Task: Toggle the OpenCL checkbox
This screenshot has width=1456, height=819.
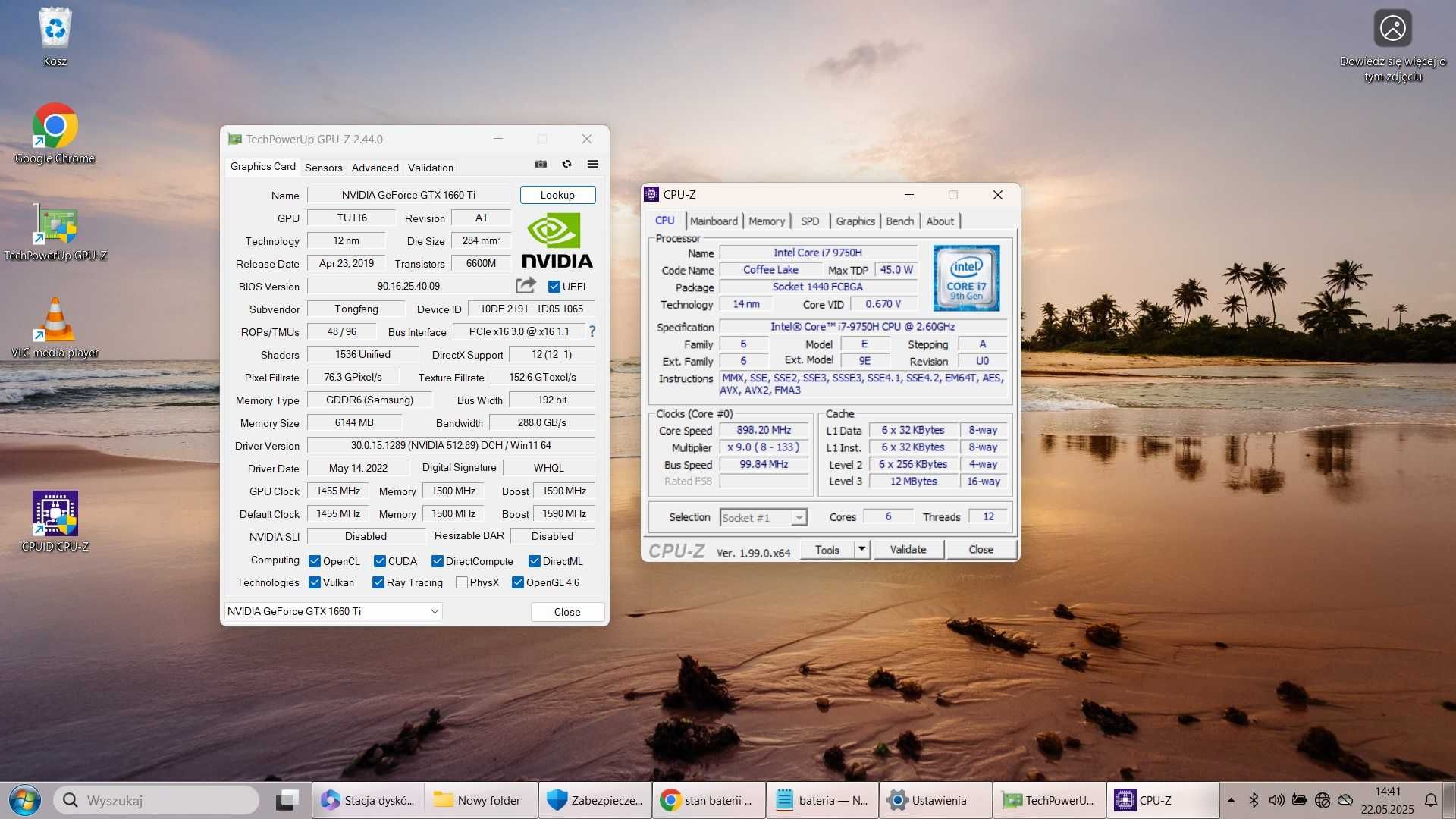Action: point(315,561)
